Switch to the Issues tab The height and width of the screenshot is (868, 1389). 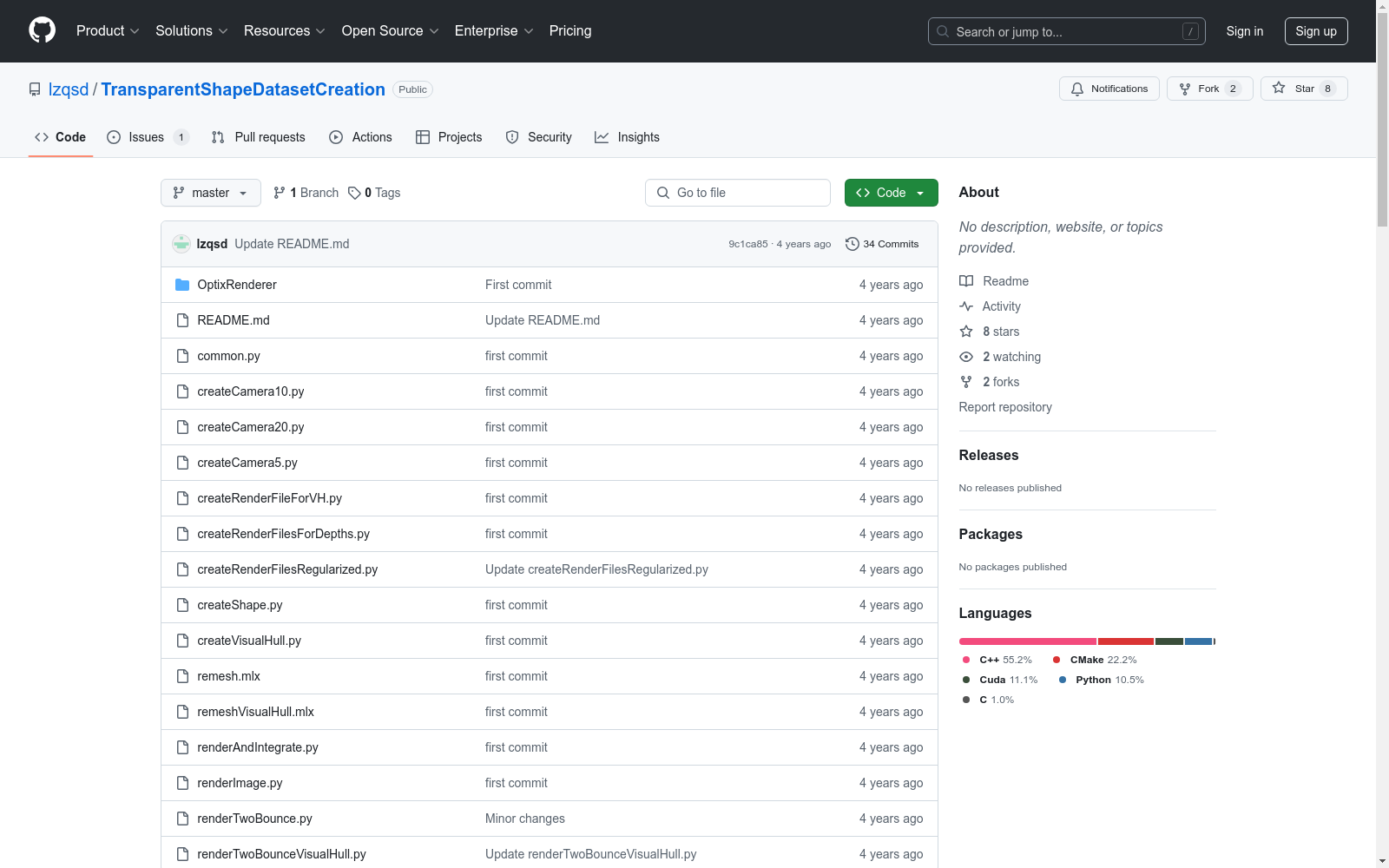148,137
